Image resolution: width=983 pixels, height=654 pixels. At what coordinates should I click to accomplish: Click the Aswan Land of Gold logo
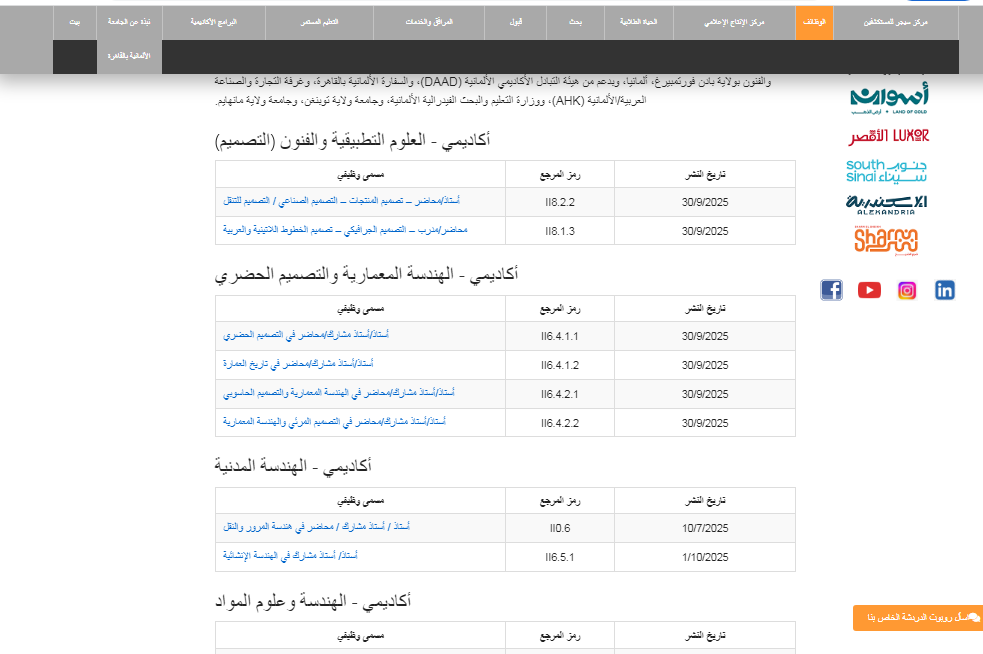(889, 97)
